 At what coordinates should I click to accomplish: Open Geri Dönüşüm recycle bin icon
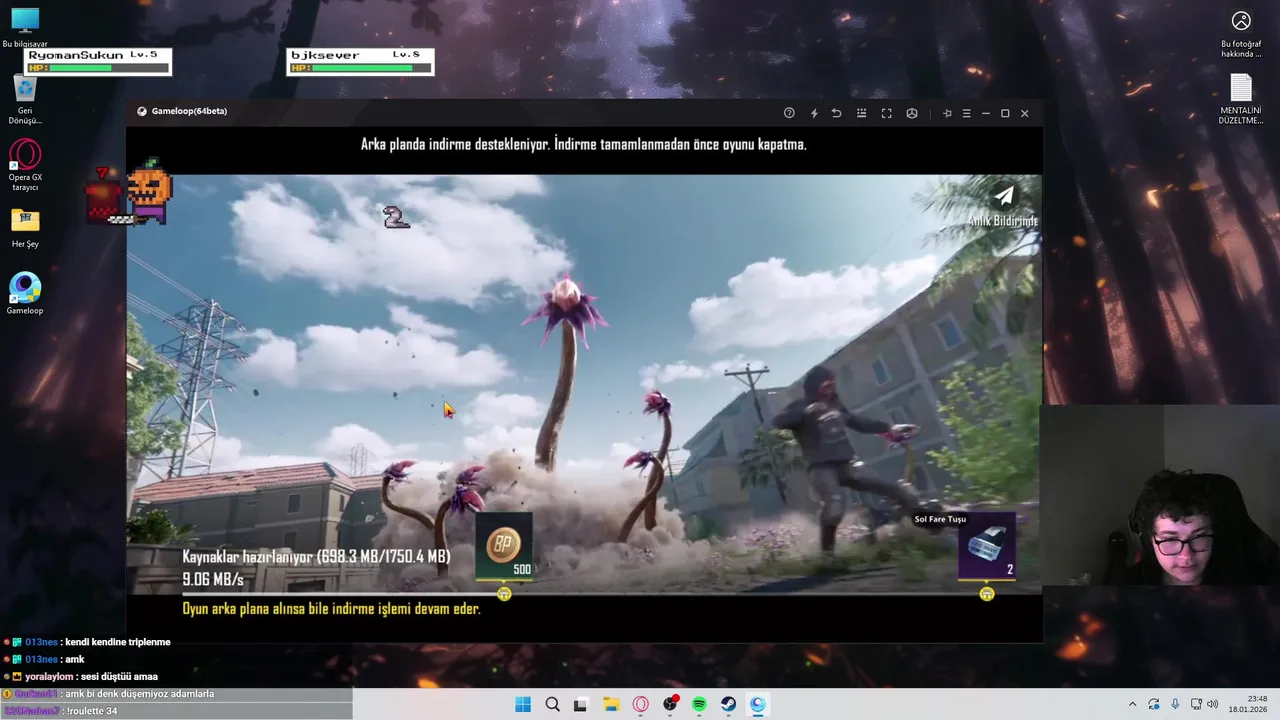(25, 99)
